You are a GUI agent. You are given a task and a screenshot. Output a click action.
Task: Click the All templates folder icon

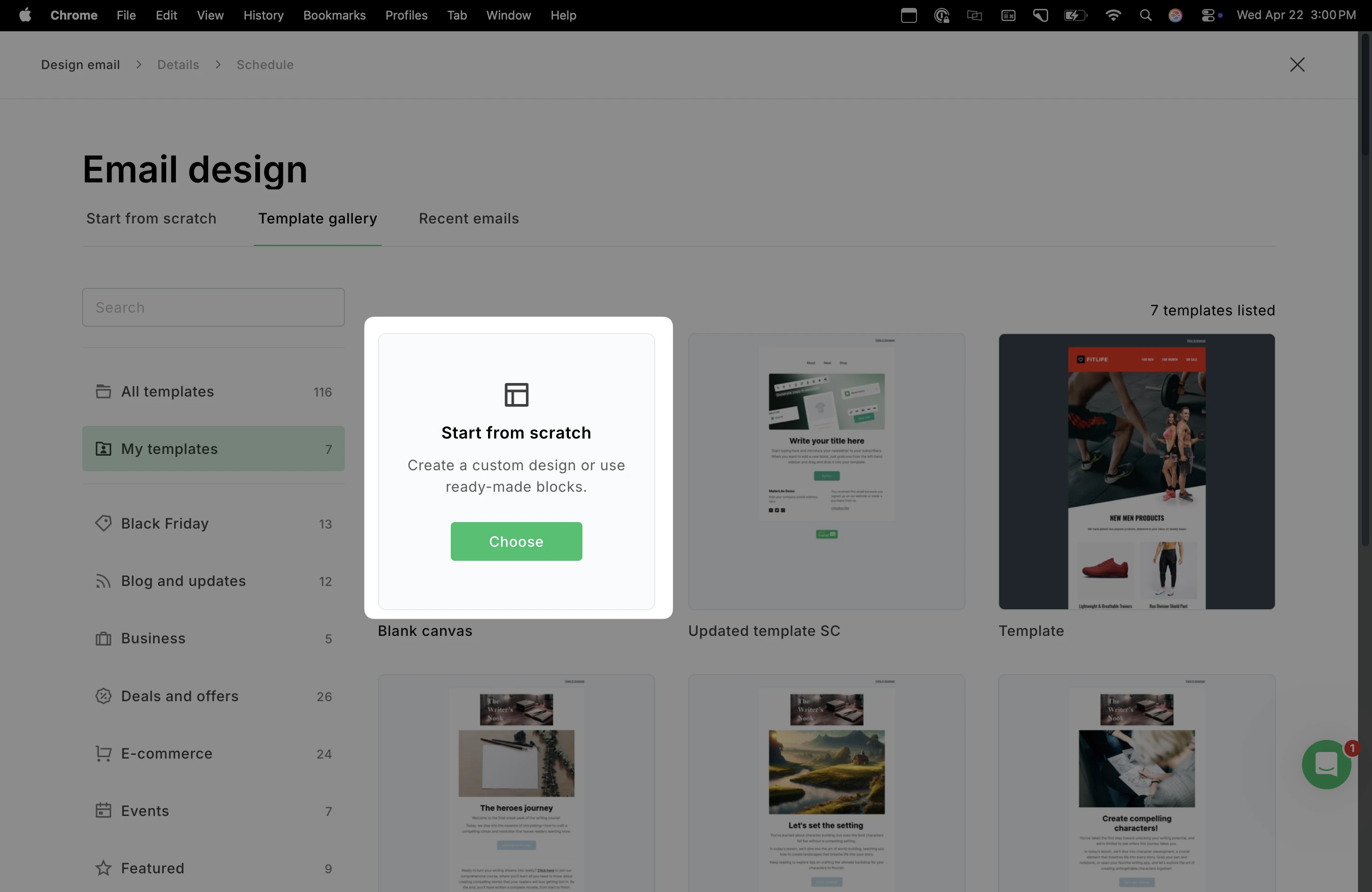click(x=103, y=391)
